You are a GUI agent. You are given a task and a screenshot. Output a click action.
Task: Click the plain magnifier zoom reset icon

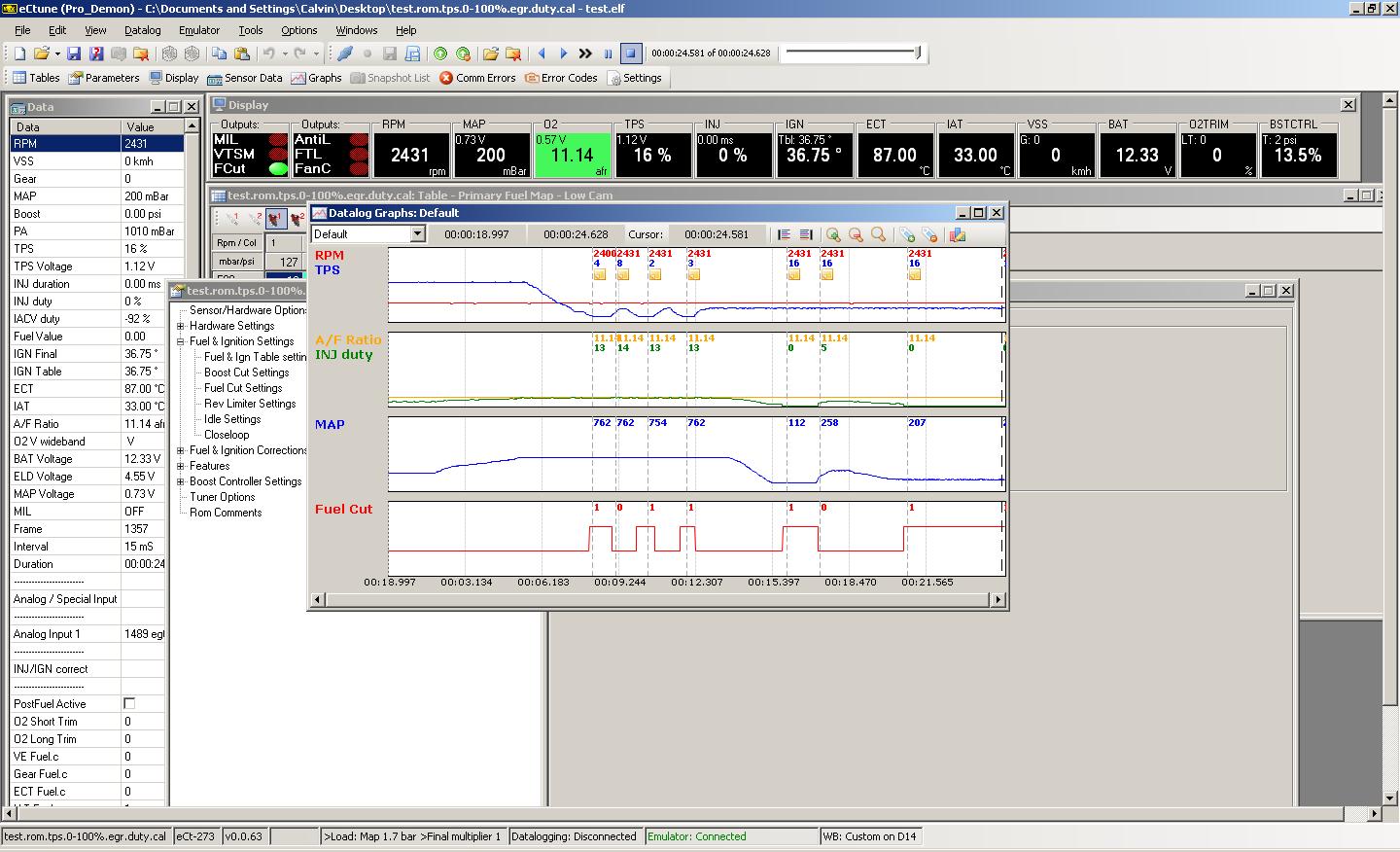pos(878,234)
